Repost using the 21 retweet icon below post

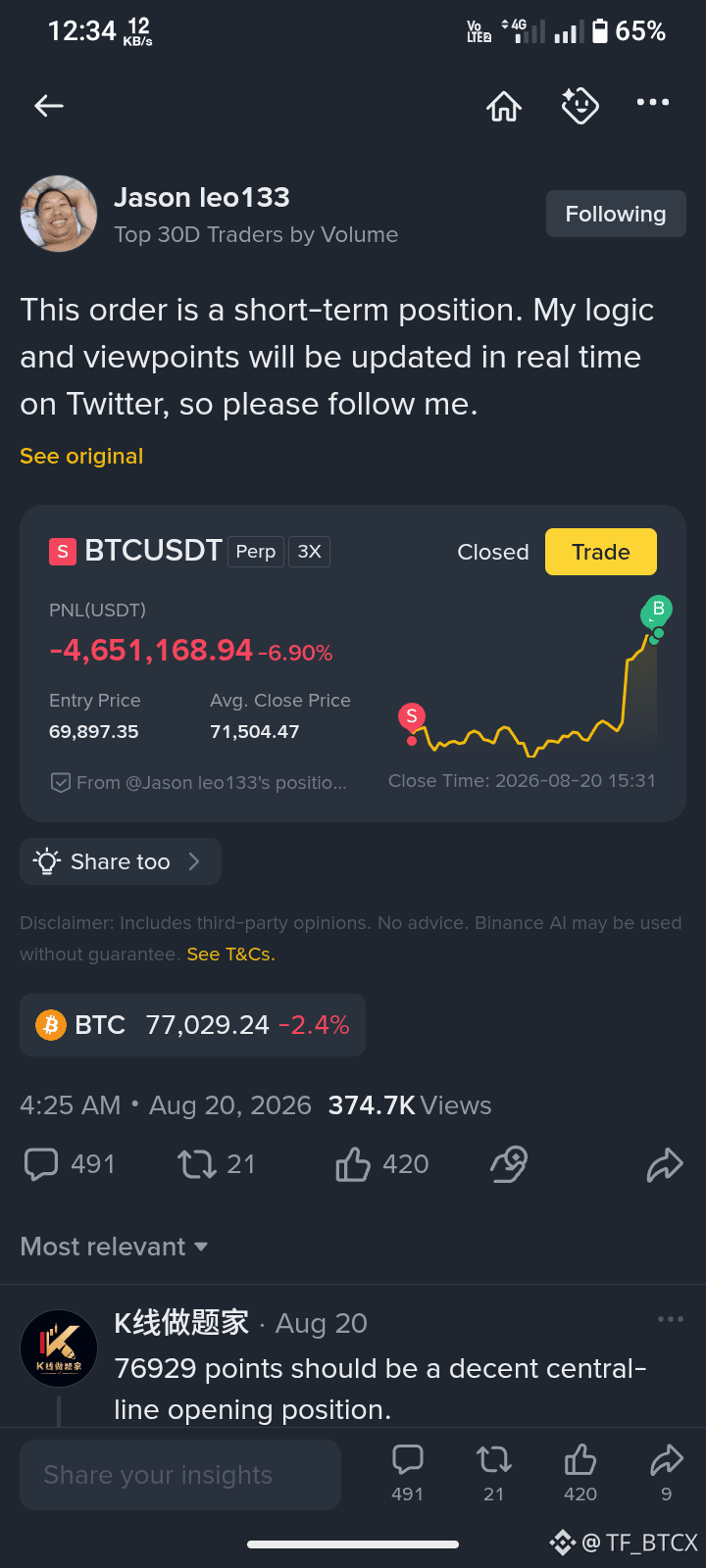click(x=196, y=1164)
